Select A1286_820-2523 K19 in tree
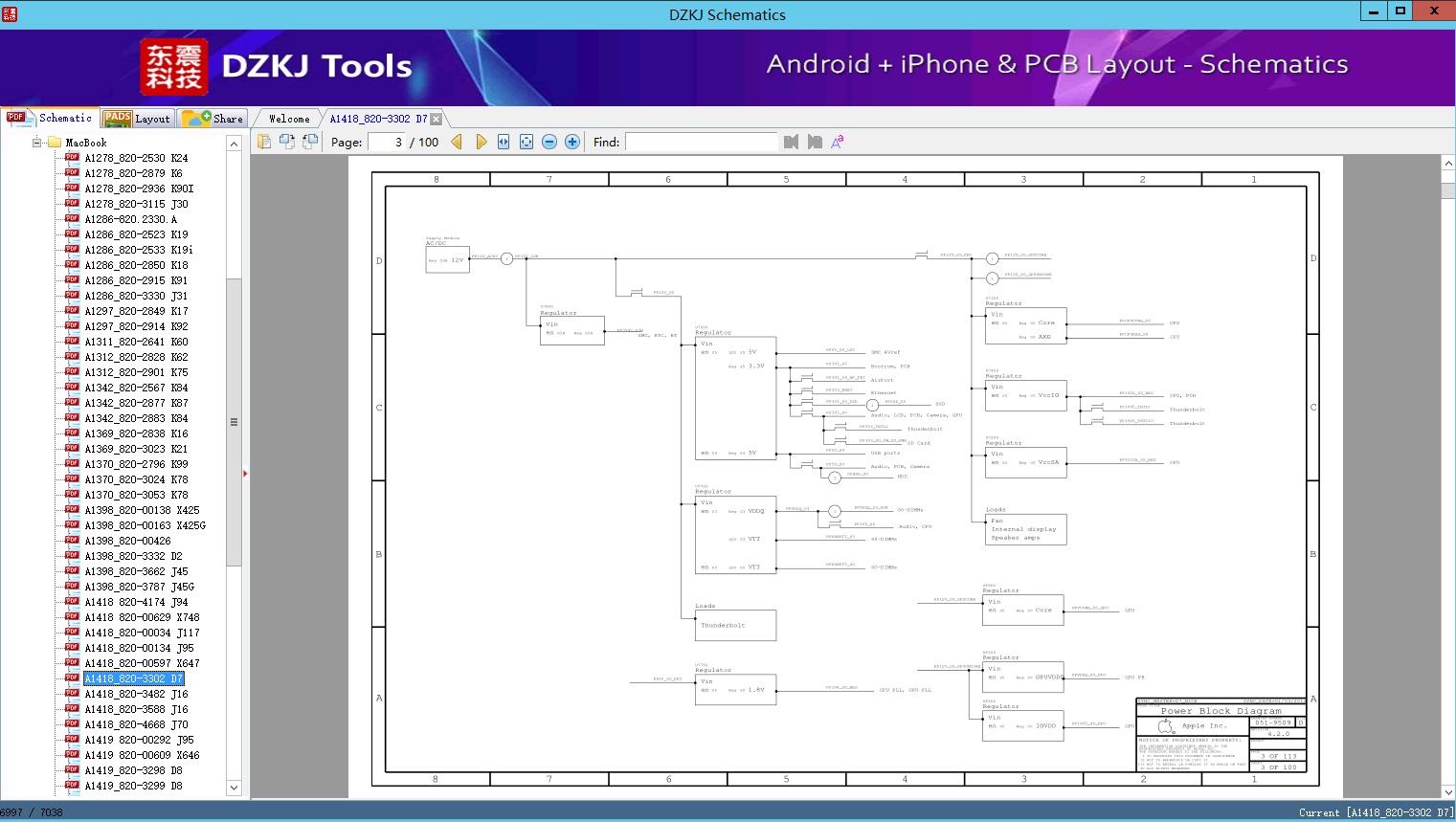 (136, 234)
